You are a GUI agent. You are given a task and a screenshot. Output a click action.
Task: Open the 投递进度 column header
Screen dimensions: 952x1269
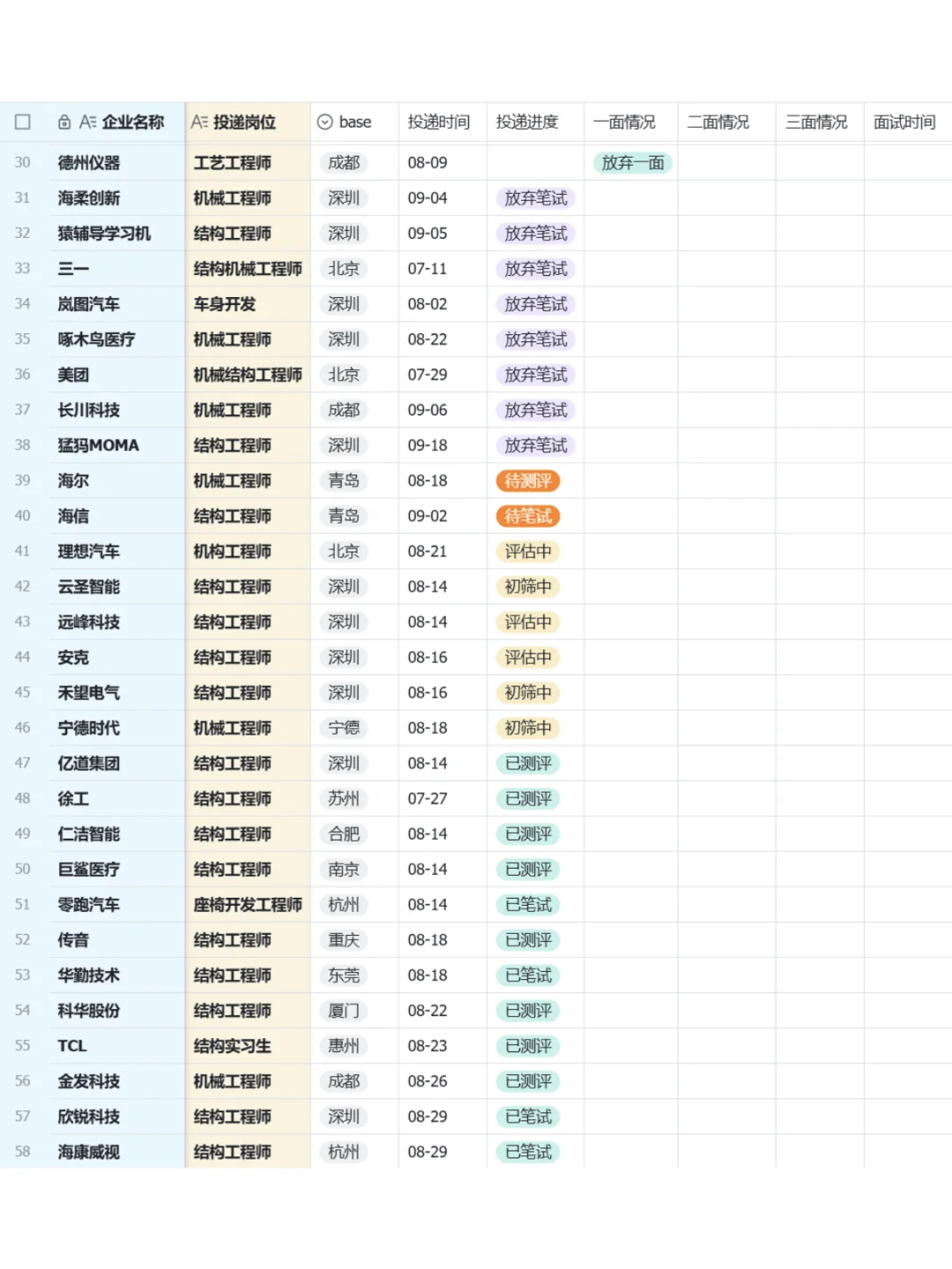(535, 122)
